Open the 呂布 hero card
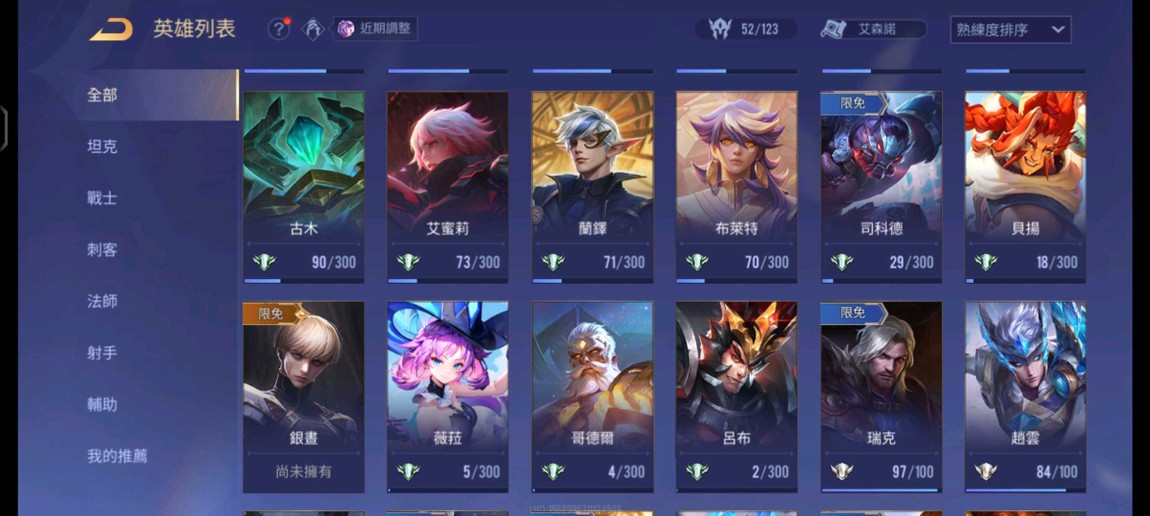 pos(736,397)
